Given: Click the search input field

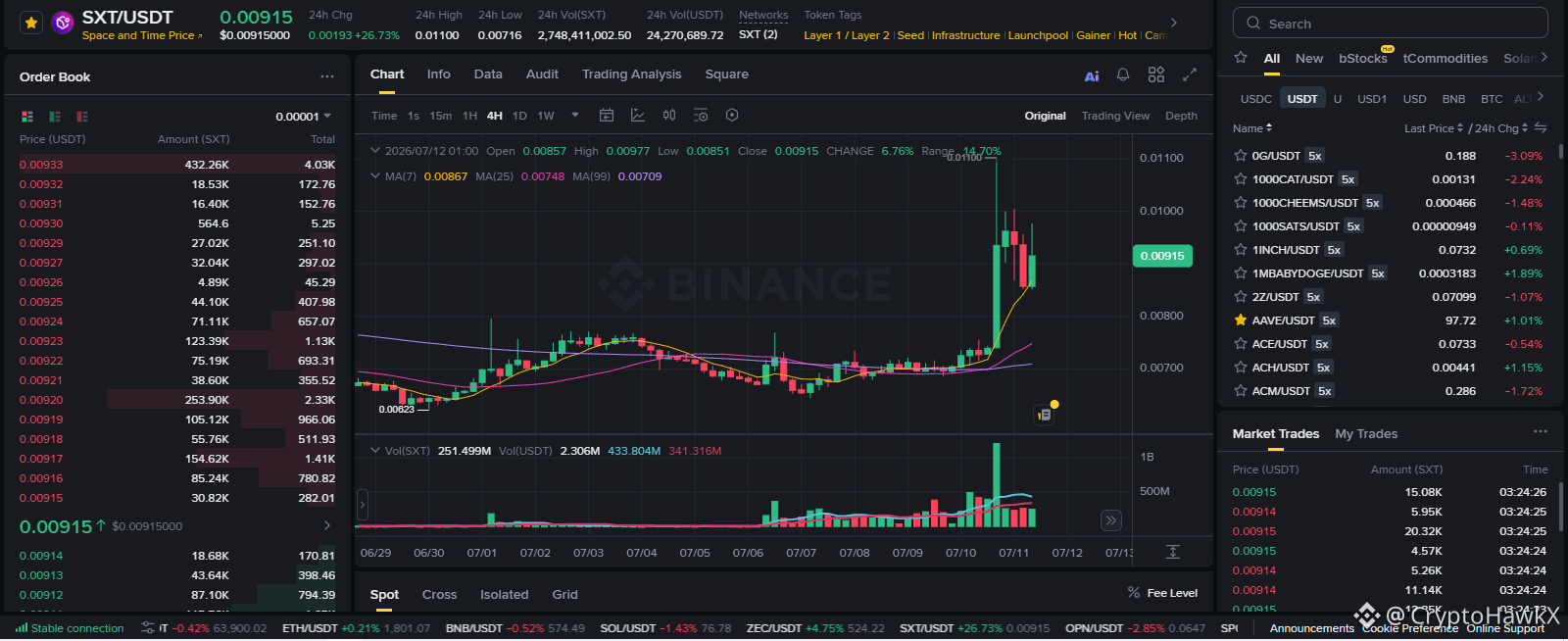Looking at the screenshot, I should 1390,24.
